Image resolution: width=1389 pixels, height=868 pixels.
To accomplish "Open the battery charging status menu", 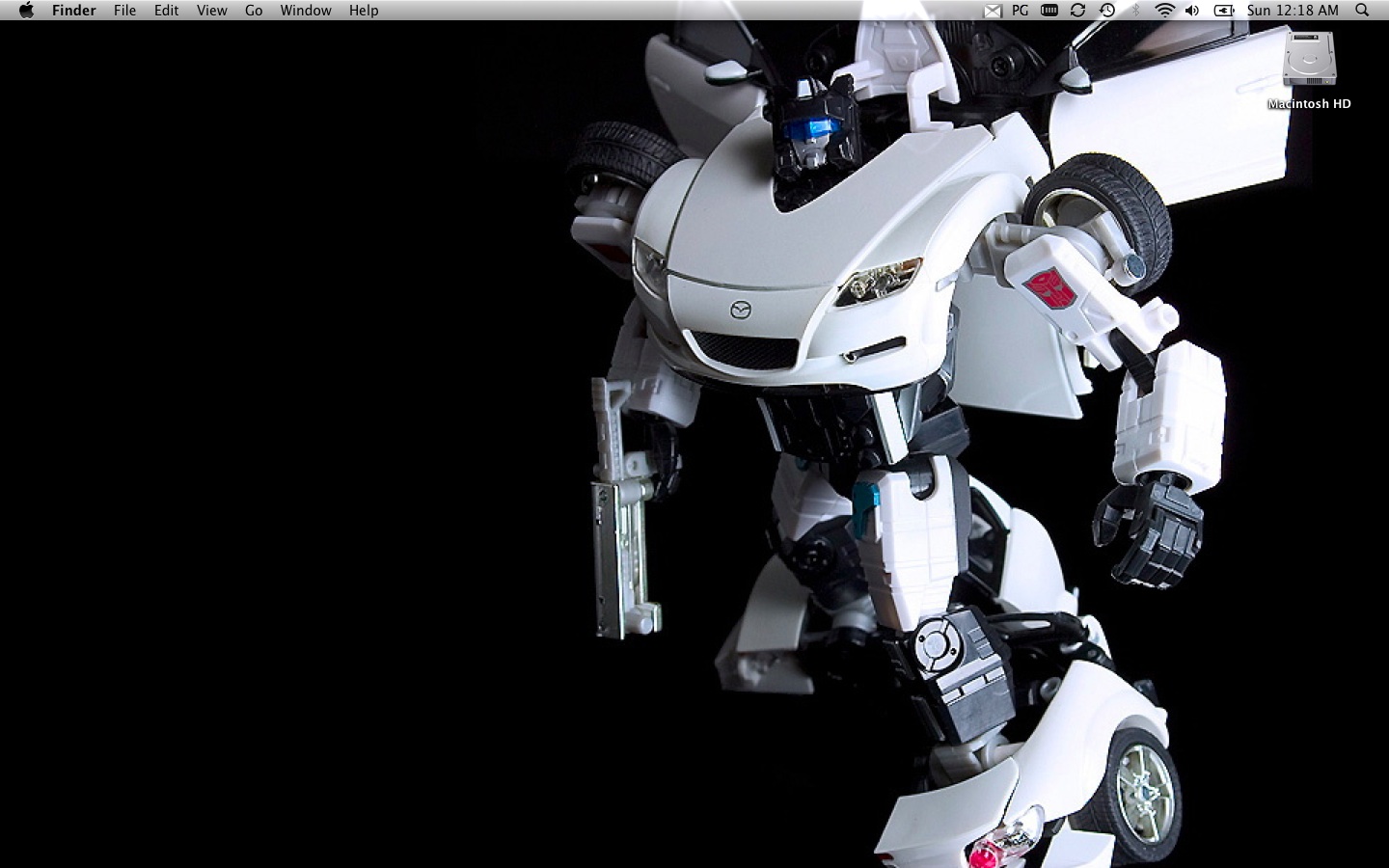I will 1224,11.
